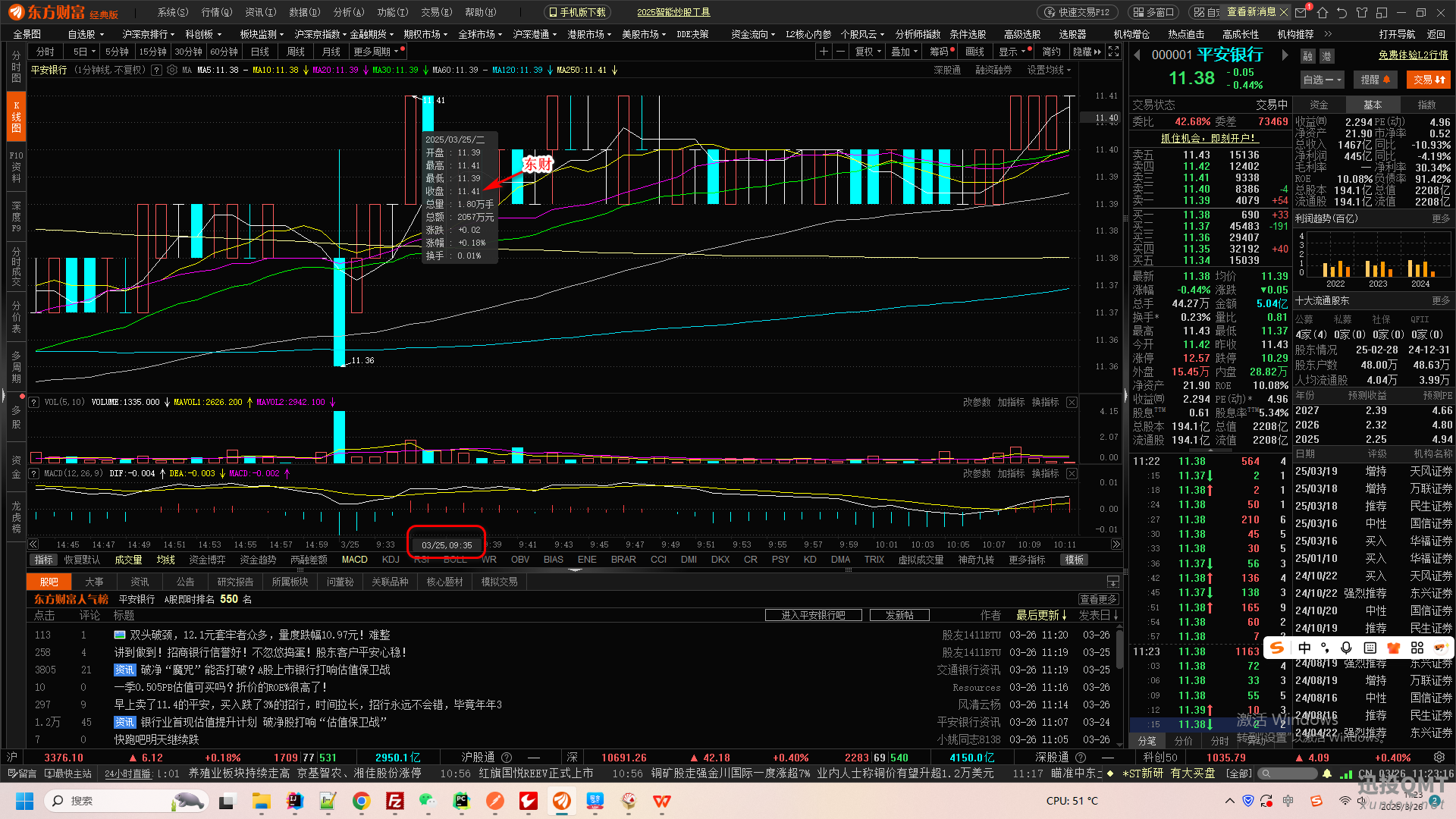The height and width of the screenshot is (819, 1456).
Task: Click the notification bell in status bar
Action: tap(1327, 773)
